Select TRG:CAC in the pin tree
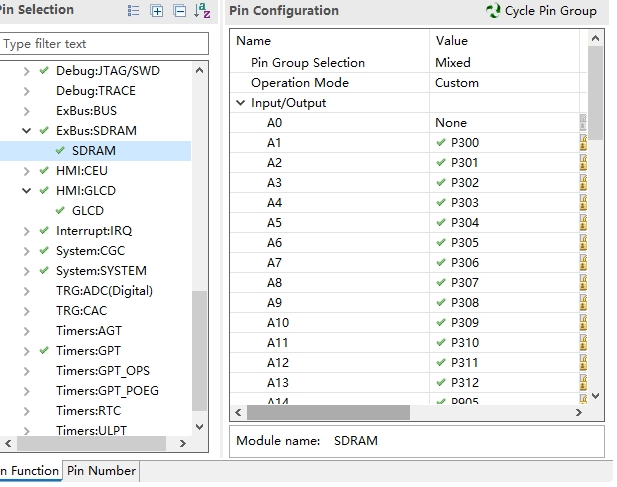 pos(81,311)
